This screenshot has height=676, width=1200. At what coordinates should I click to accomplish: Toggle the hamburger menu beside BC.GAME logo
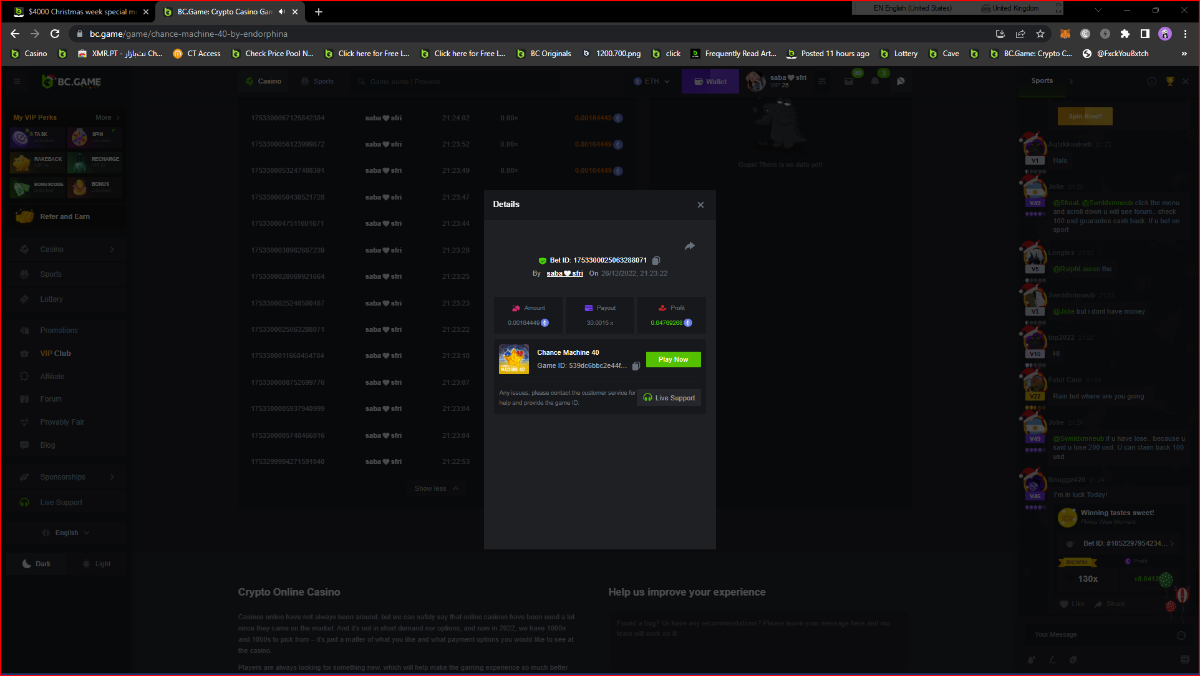(17, 81)
